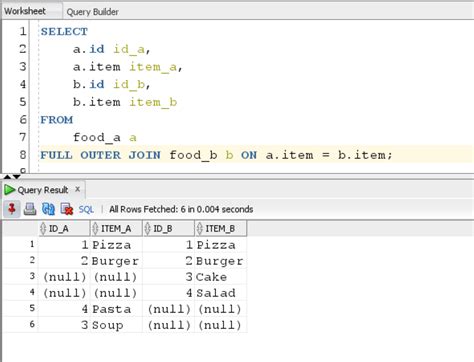This screenshot has height=362, width=474.
Task: Click the 'food_a a' text on line 7
Action: tap(105, 138)
